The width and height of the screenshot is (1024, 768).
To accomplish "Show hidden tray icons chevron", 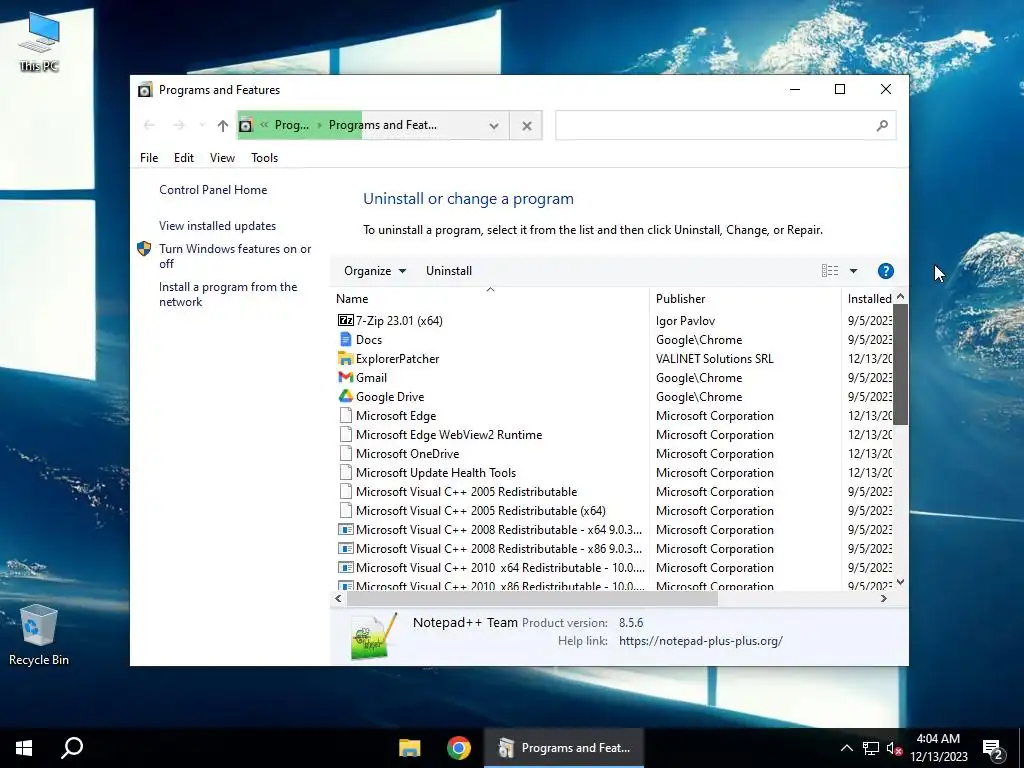I will click(846, 748).
